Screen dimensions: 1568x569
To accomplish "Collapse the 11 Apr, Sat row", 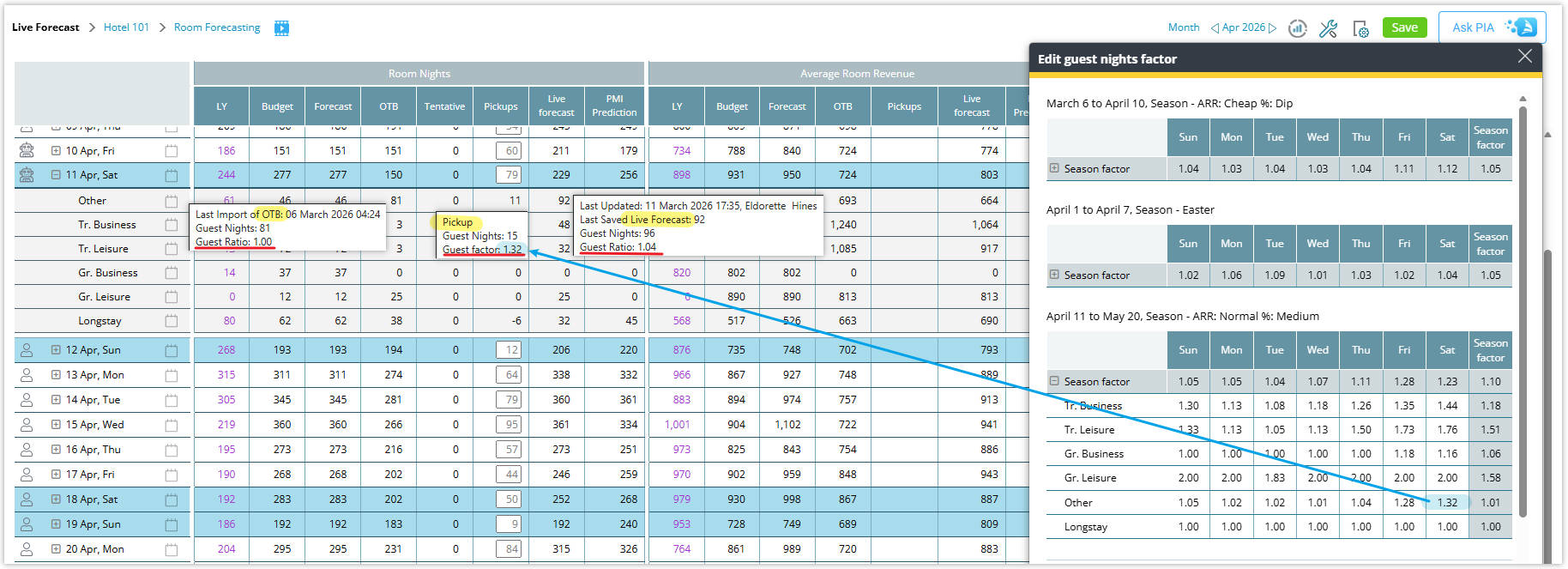I will point(56,175).
